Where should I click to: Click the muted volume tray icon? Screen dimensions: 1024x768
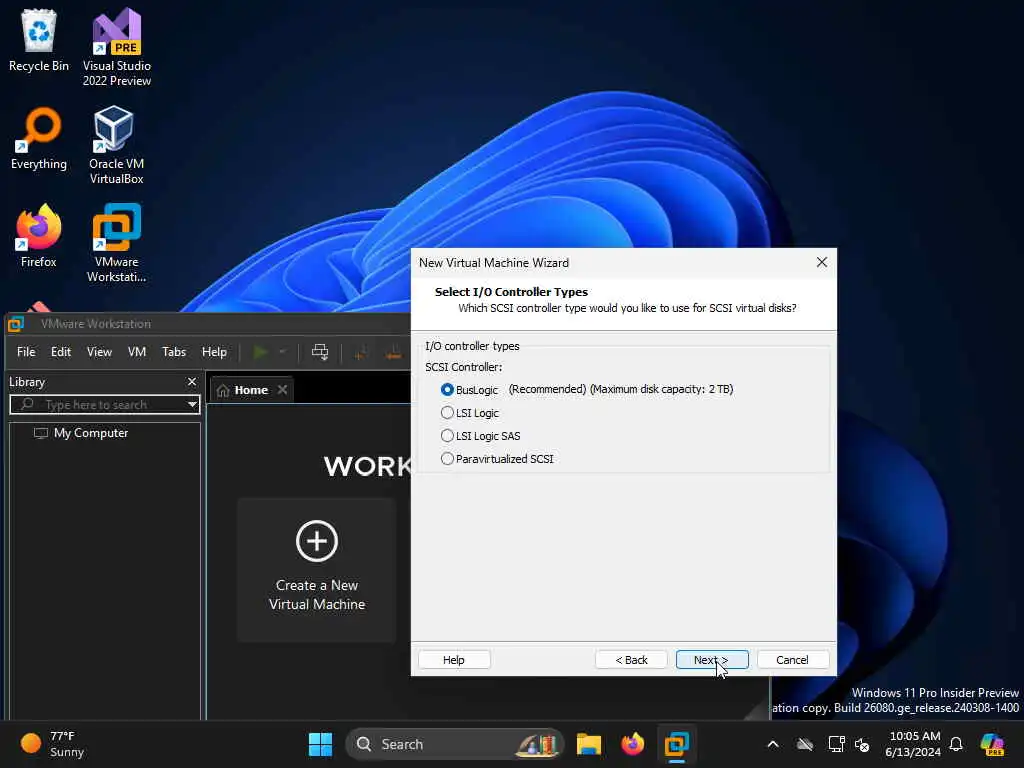point(862,744)
